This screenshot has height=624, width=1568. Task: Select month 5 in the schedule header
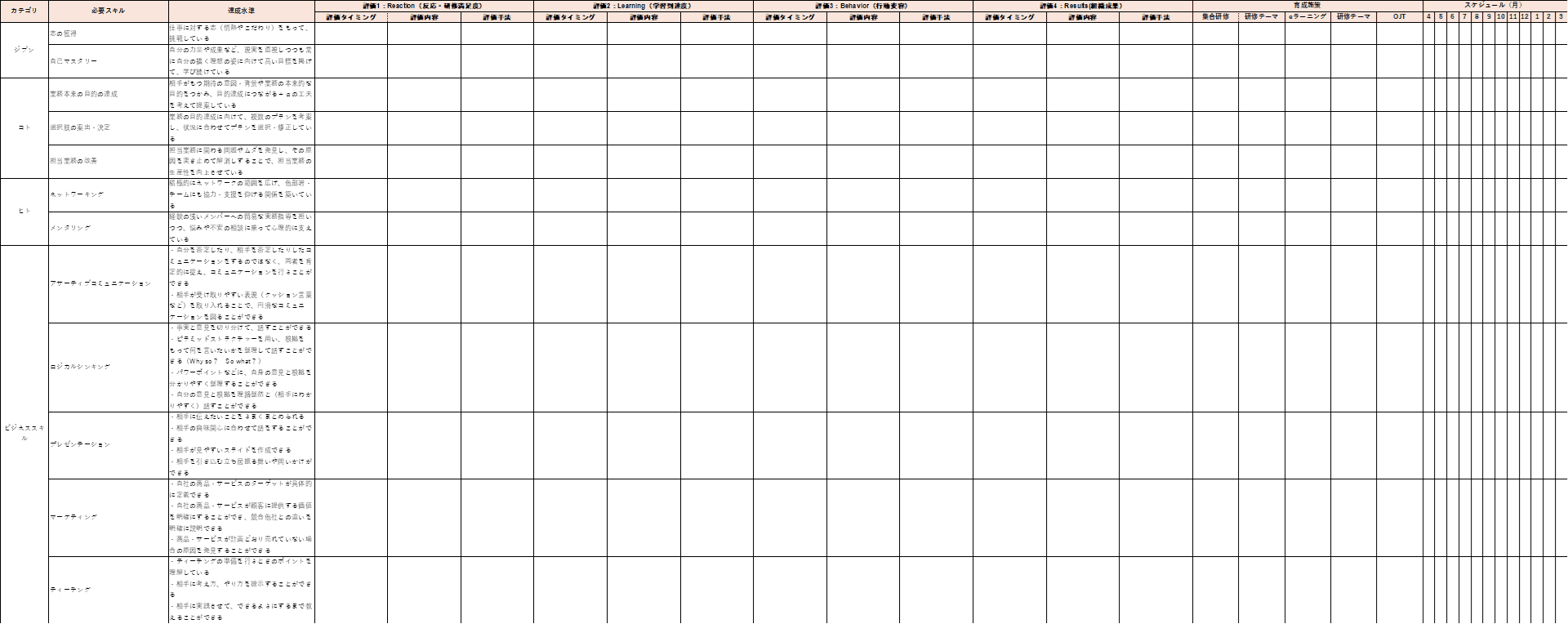[x=1441, y=17]
